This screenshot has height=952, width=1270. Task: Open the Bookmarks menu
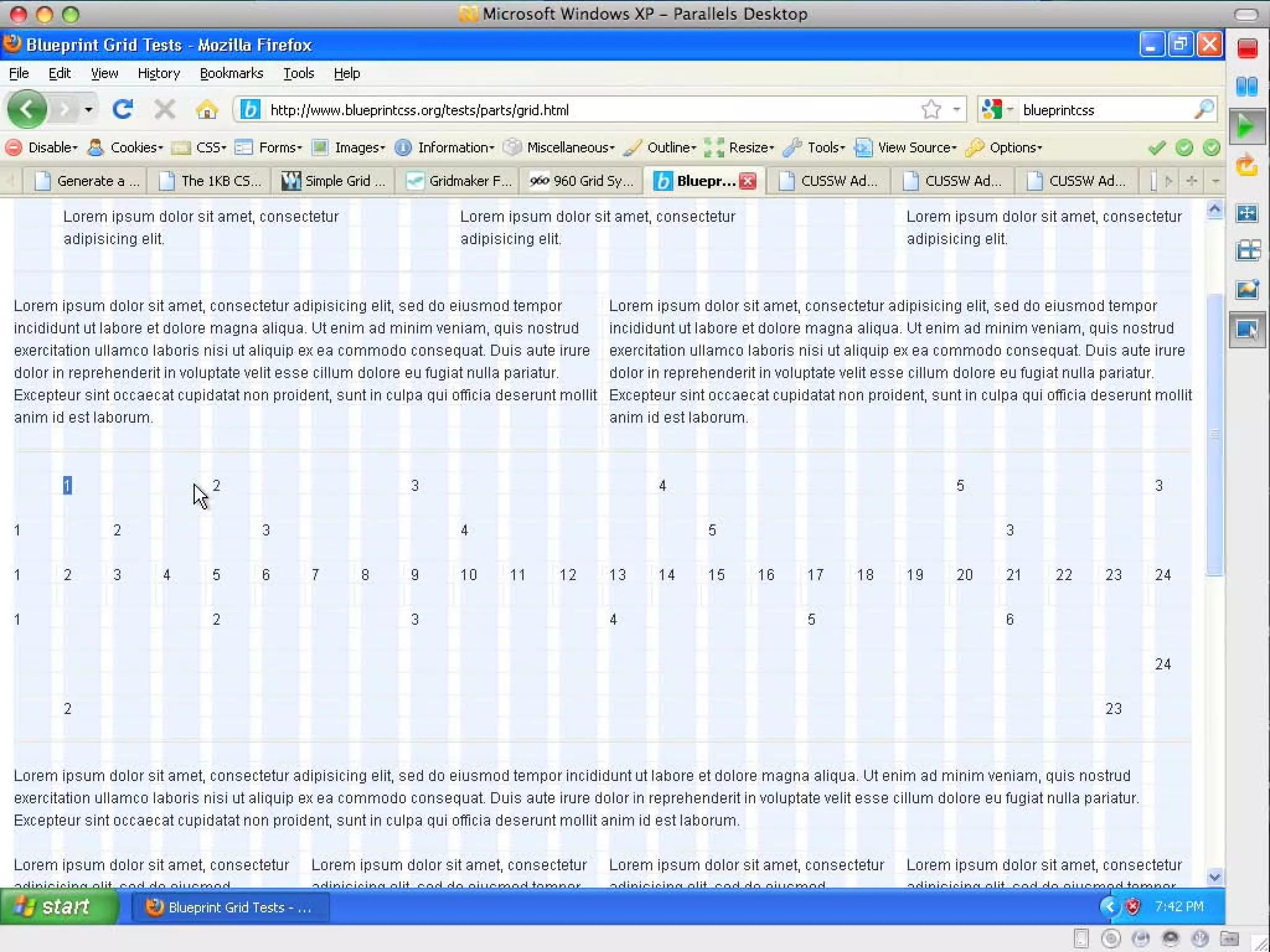[231, 73]
